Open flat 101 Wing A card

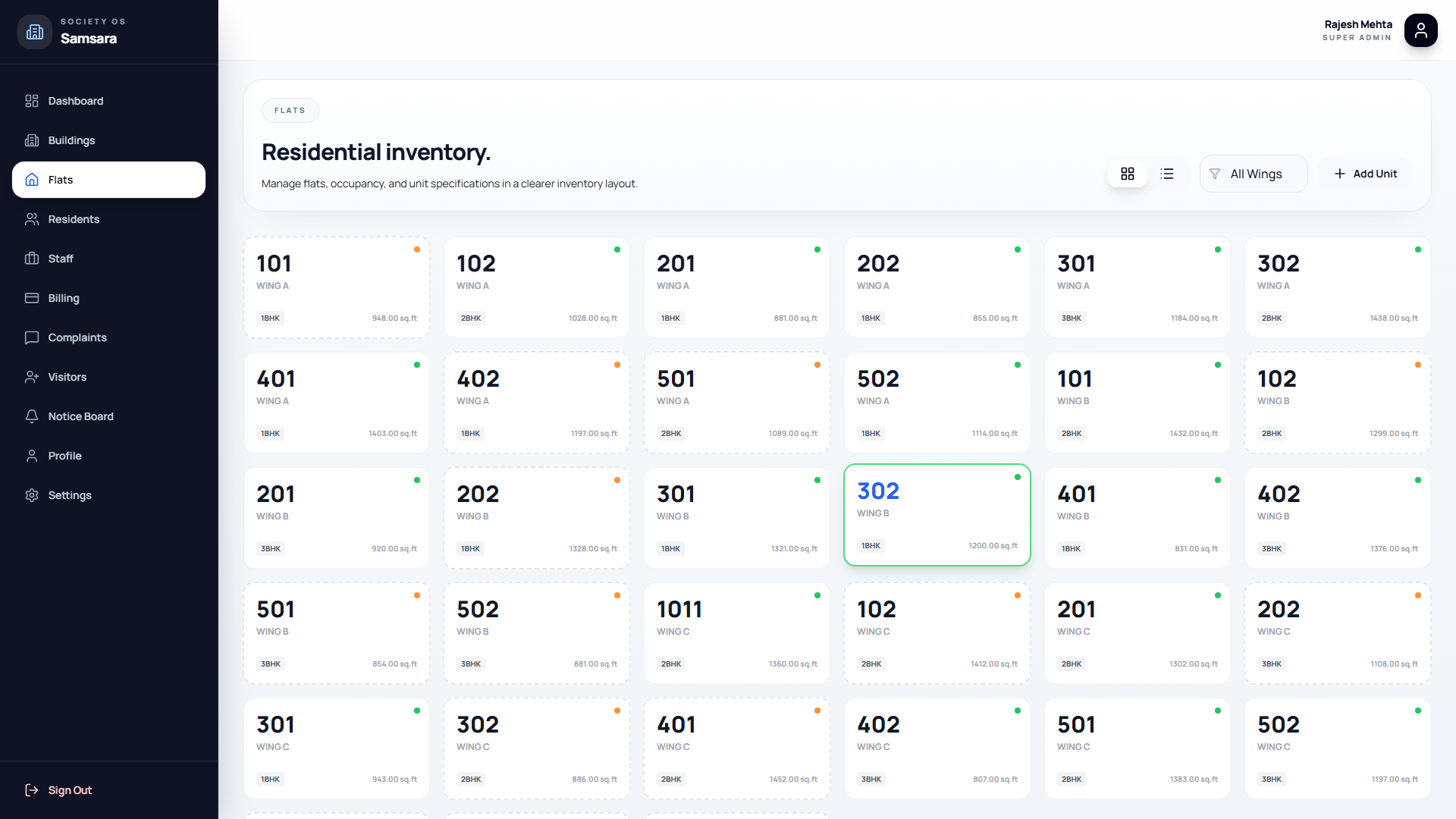(x=336, y=287)
